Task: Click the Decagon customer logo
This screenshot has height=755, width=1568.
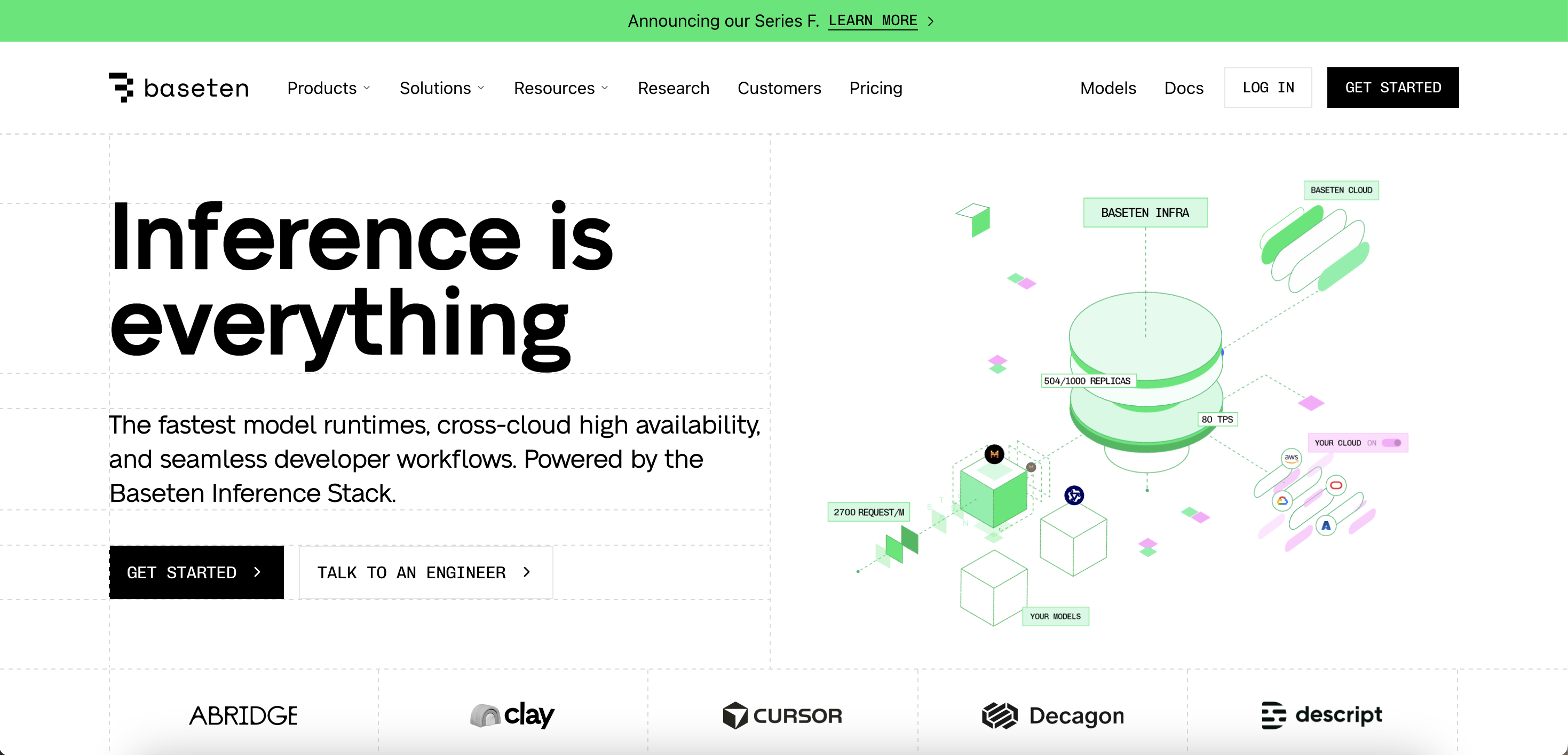Action: (1053, 715)
